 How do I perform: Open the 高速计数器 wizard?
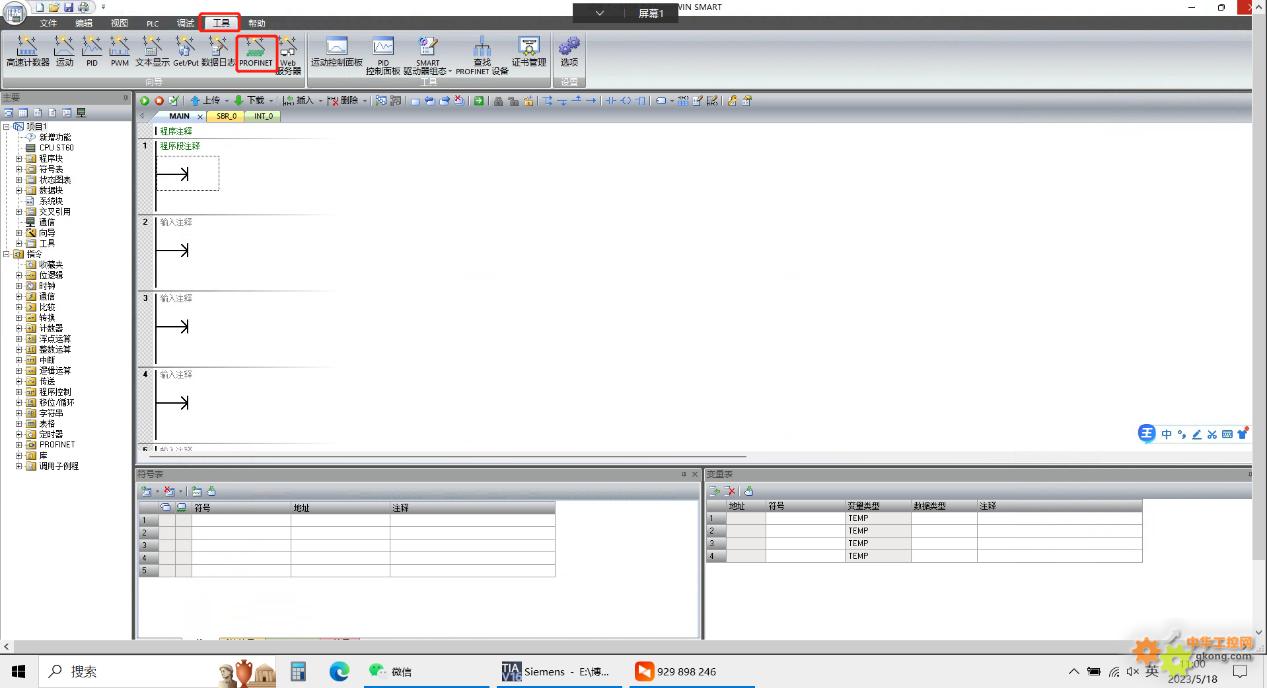(27, 51)
